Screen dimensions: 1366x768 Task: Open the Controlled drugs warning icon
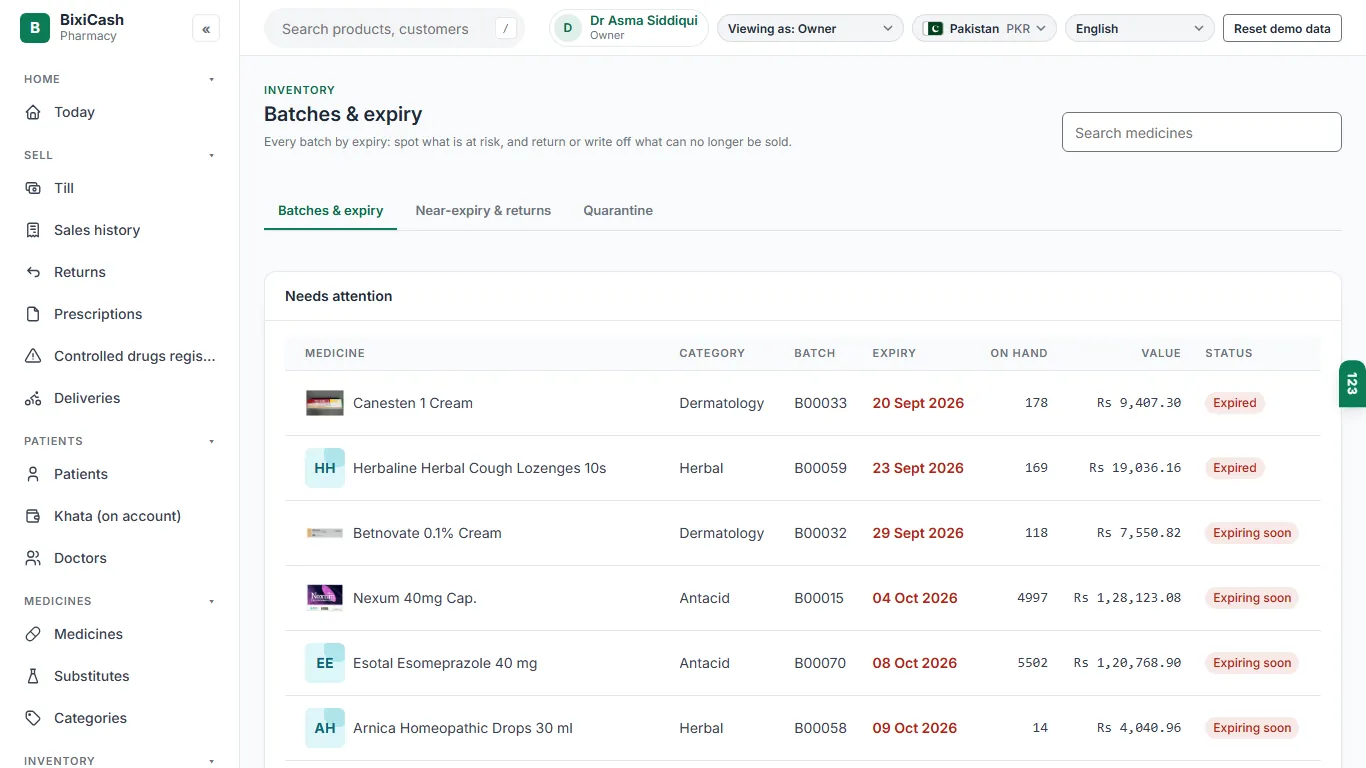coord(33,356)
